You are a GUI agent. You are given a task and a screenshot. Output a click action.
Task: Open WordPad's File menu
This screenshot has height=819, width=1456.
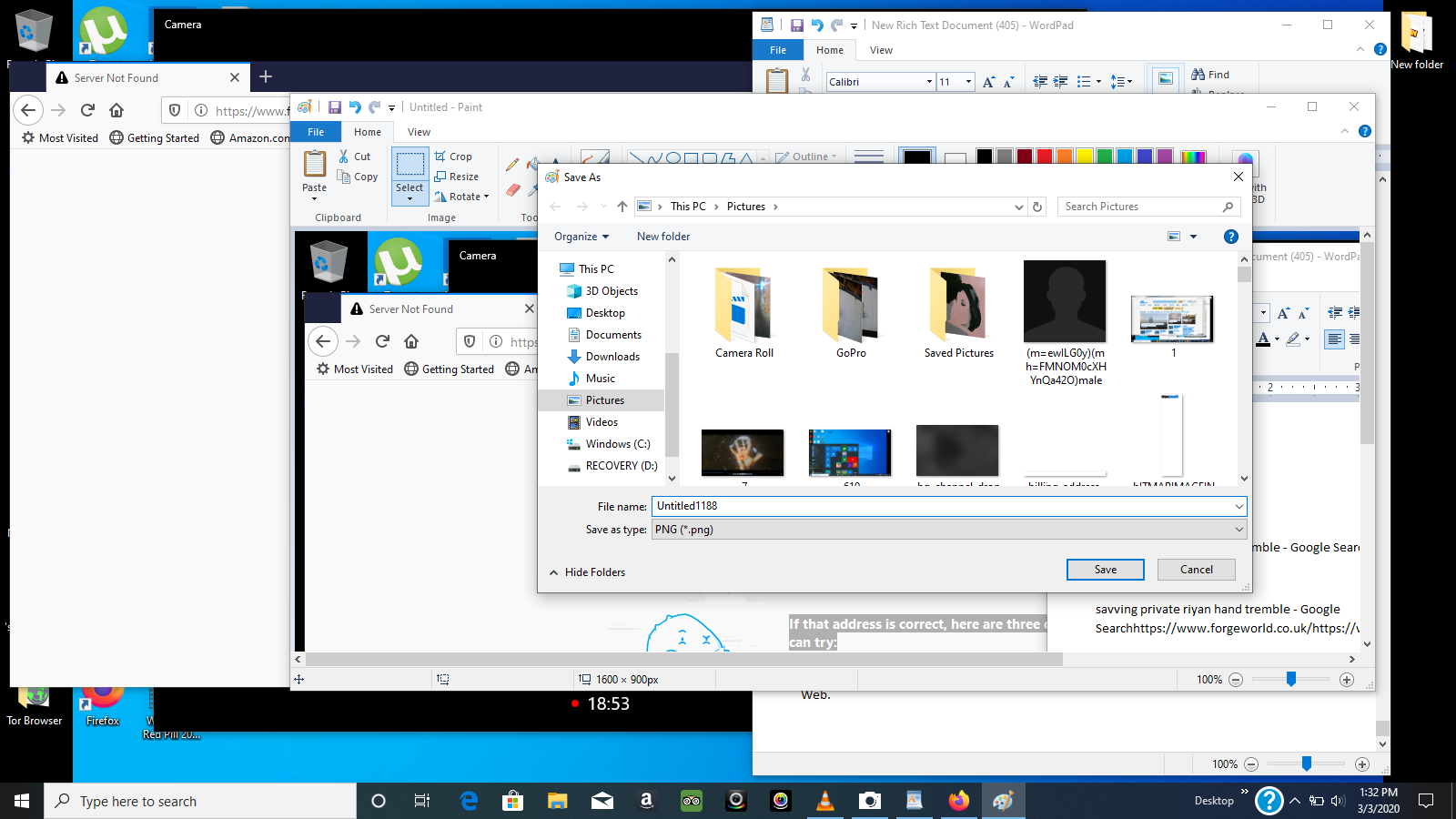tap(778, 50)
